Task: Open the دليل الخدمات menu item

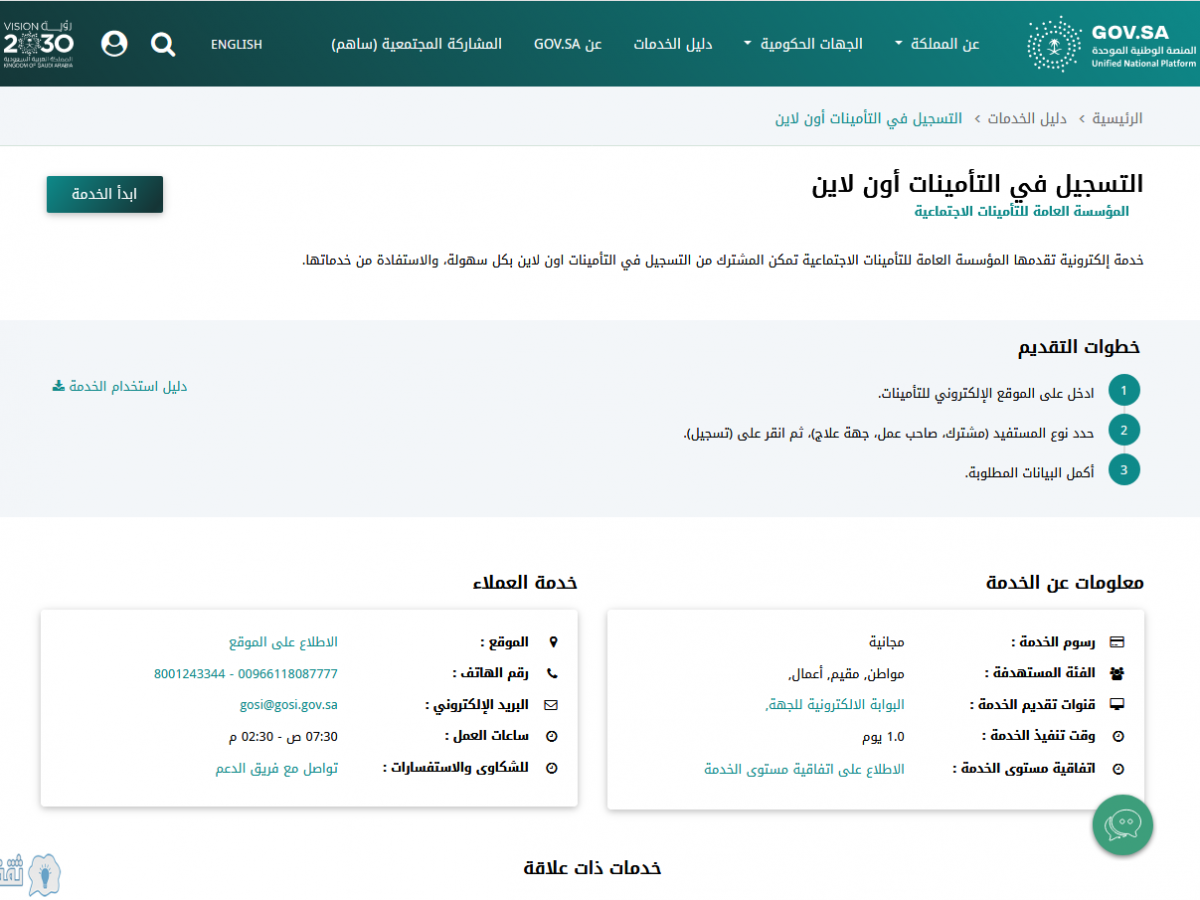Action: pos(673,44)
